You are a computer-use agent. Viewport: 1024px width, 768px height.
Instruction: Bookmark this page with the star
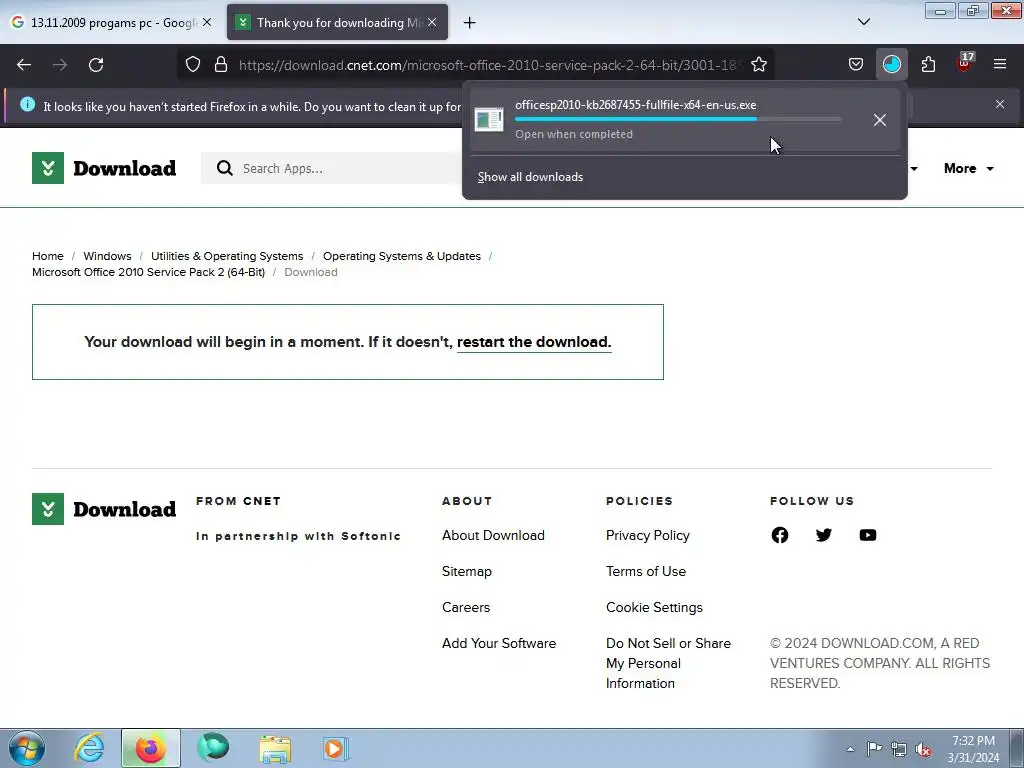pos(758,65)
